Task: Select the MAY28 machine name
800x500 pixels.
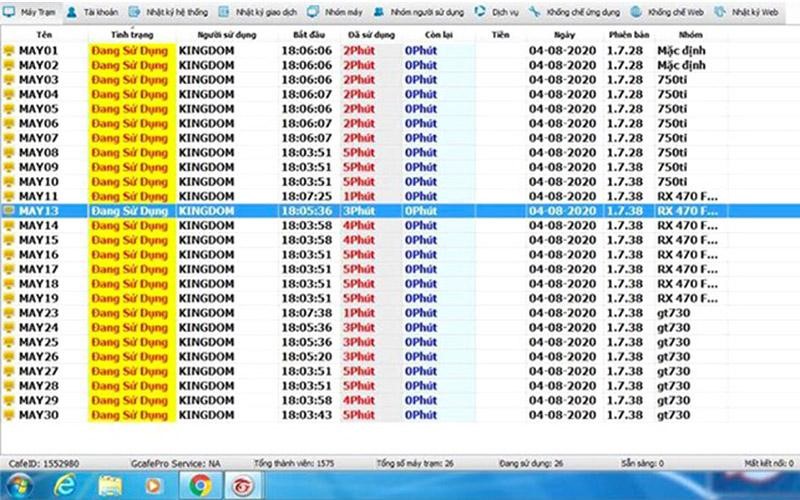Action: (39, 386)
